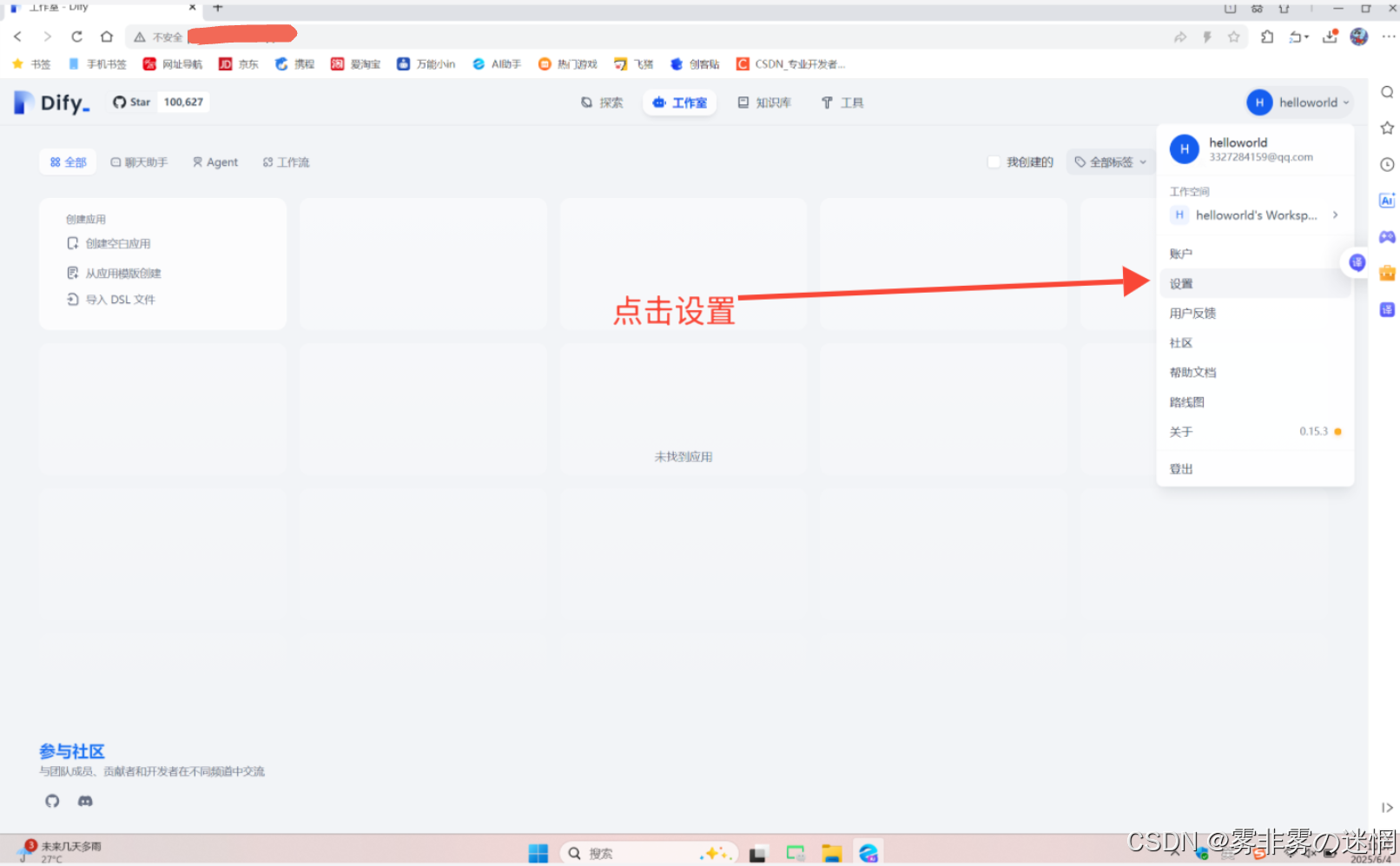Click the user avatar in the menu header
The width and height of the screenshot is (1400, 866).
coord(1185,149)
